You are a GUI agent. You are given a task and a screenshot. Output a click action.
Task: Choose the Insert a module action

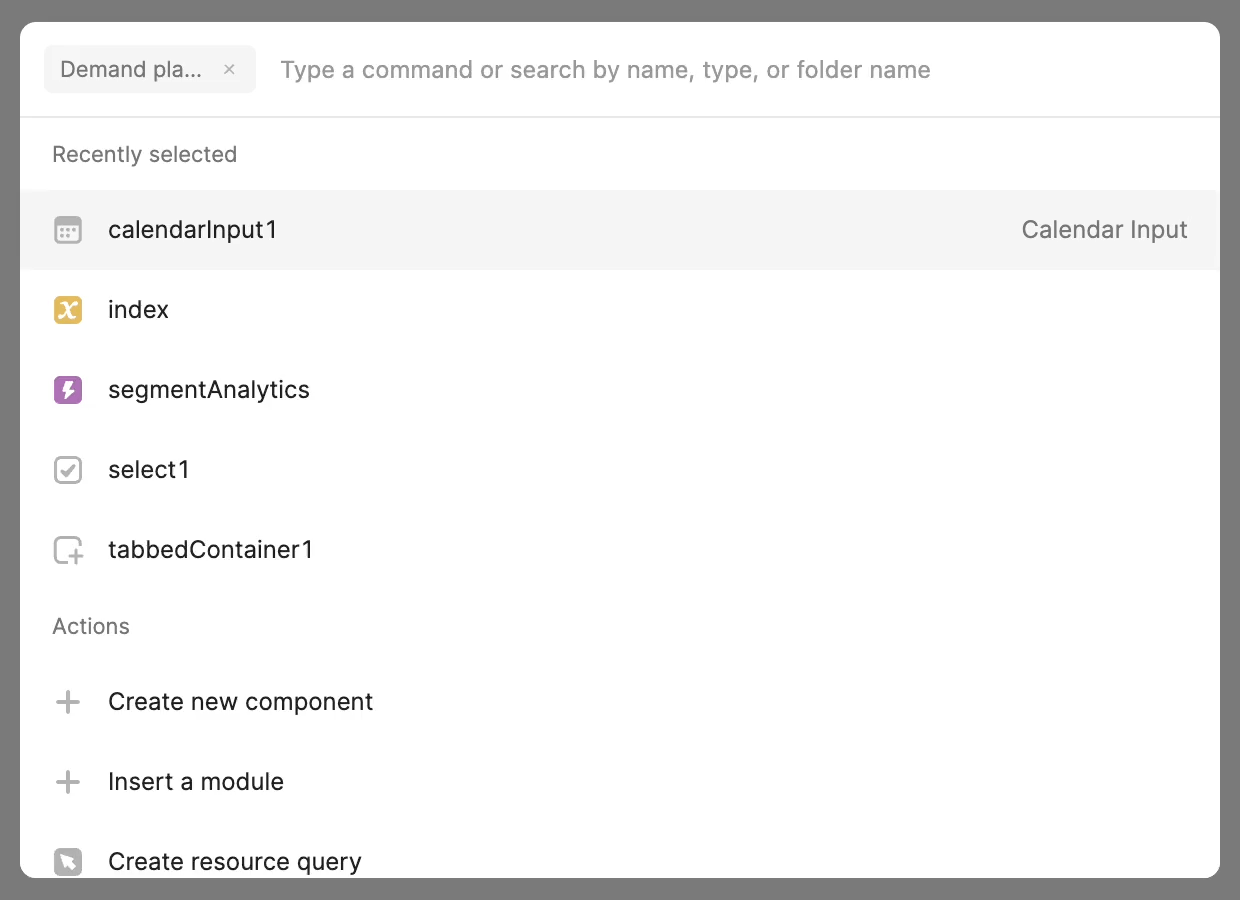coord(196,782)
